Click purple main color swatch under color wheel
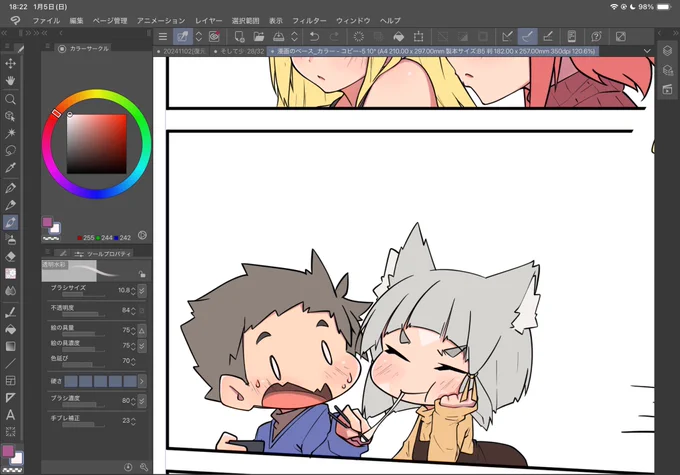680x475 pixels. (x=47, y=222)
